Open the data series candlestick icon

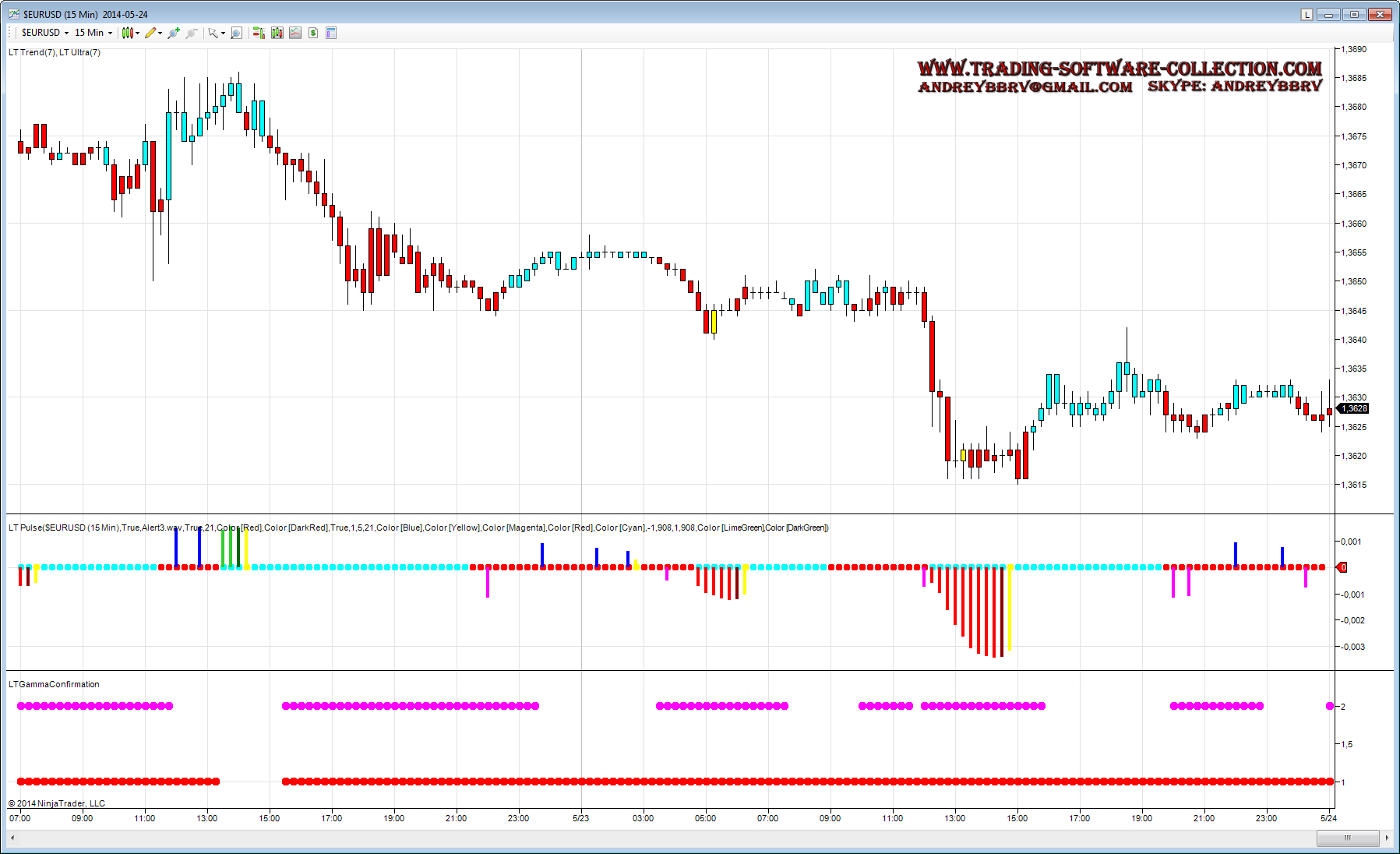tap(277, 33)
